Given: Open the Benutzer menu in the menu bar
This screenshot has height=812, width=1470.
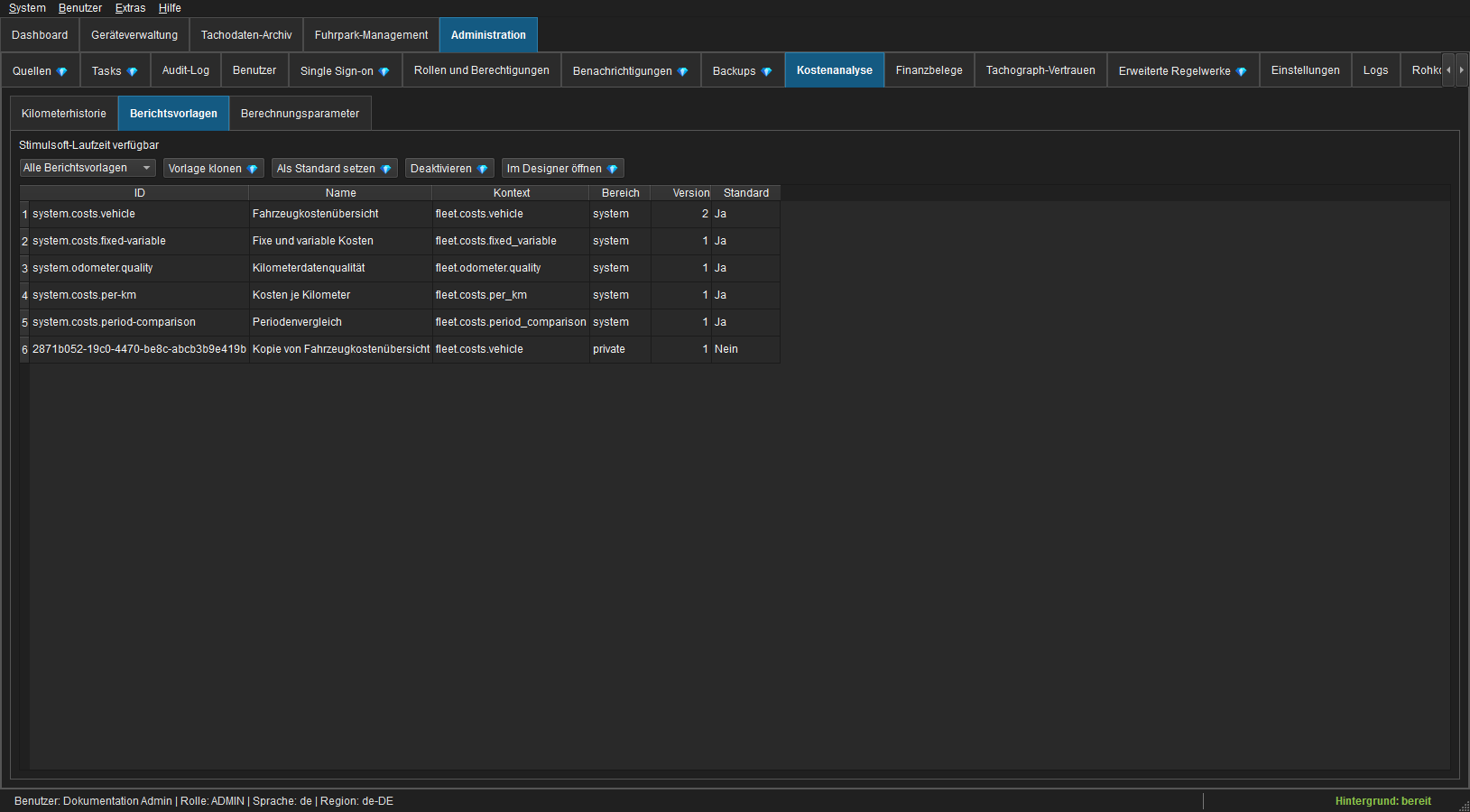Looking at the screenshot, I should (x=80, y=8).
